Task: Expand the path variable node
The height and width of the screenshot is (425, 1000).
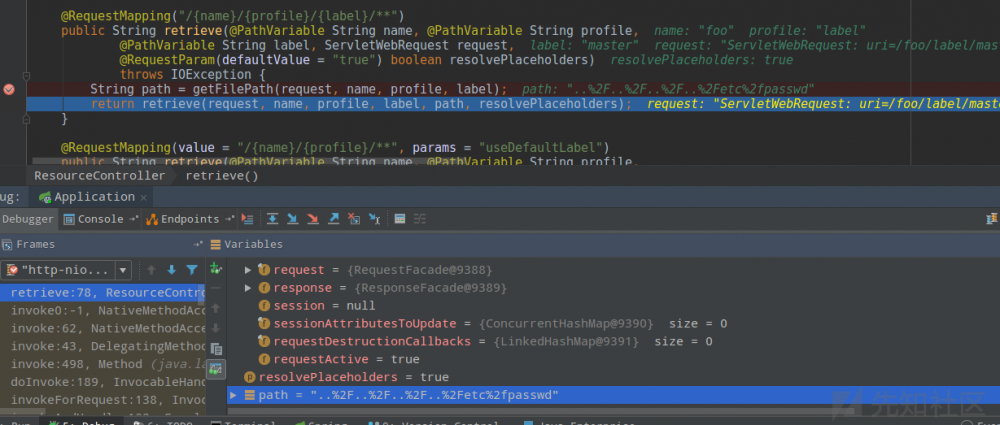Action: click(x=233, y=396)
